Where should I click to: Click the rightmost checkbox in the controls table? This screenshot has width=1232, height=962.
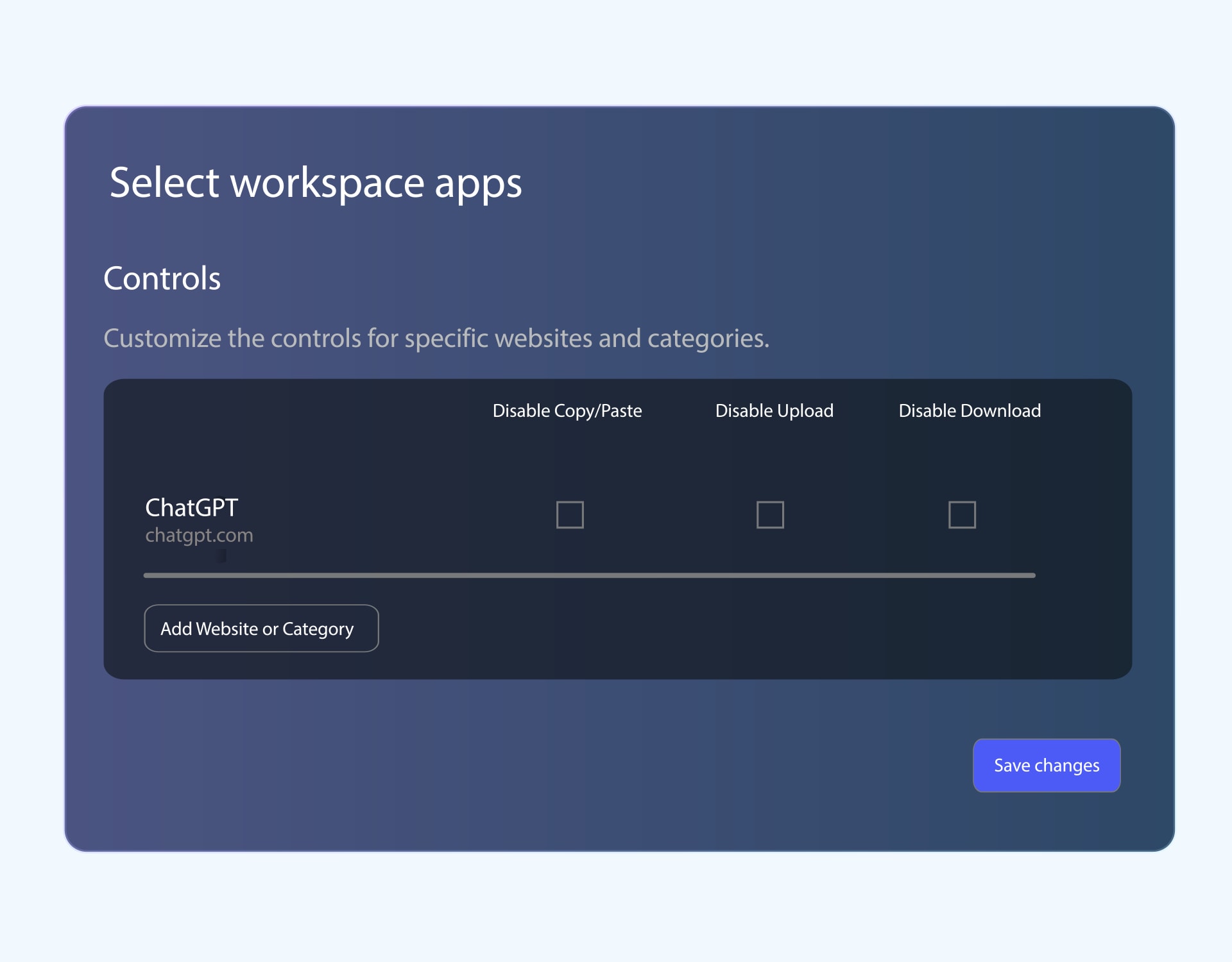click(962, 514)
